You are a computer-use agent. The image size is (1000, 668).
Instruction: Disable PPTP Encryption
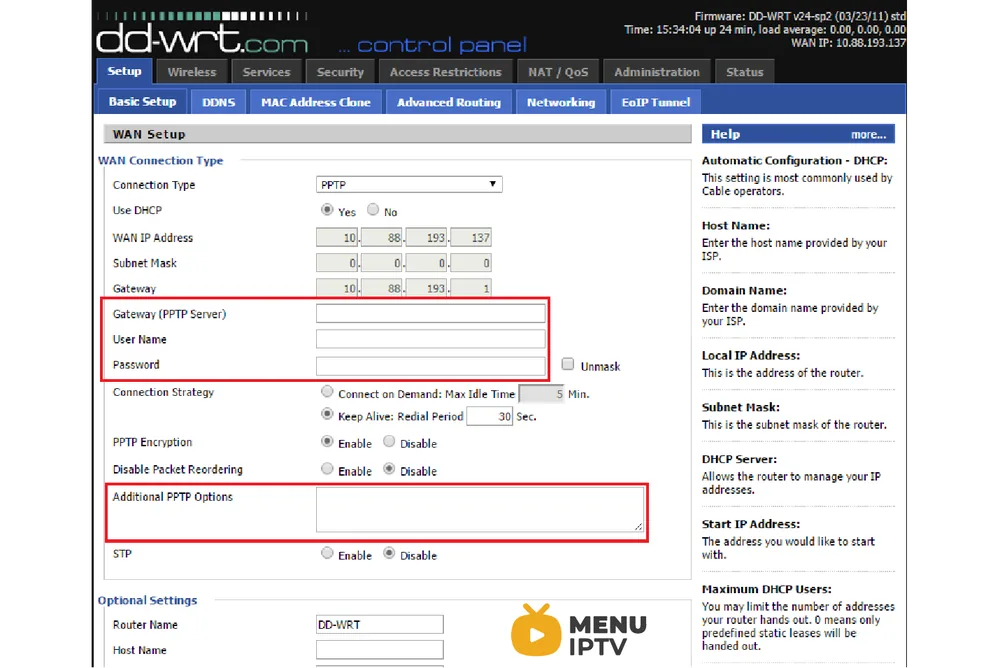point(389,441)
